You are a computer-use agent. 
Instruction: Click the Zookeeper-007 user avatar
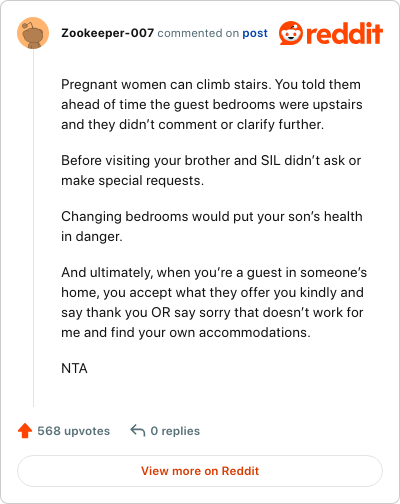[33, 33]
